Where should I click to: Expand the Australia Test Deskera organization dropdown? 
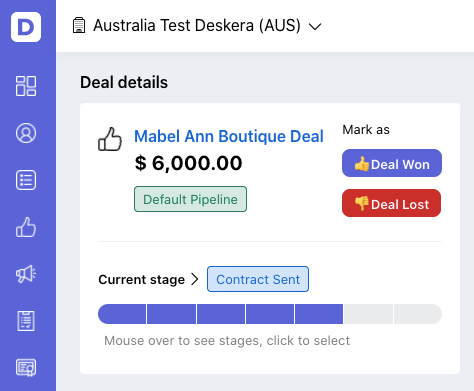coord(315,26)
